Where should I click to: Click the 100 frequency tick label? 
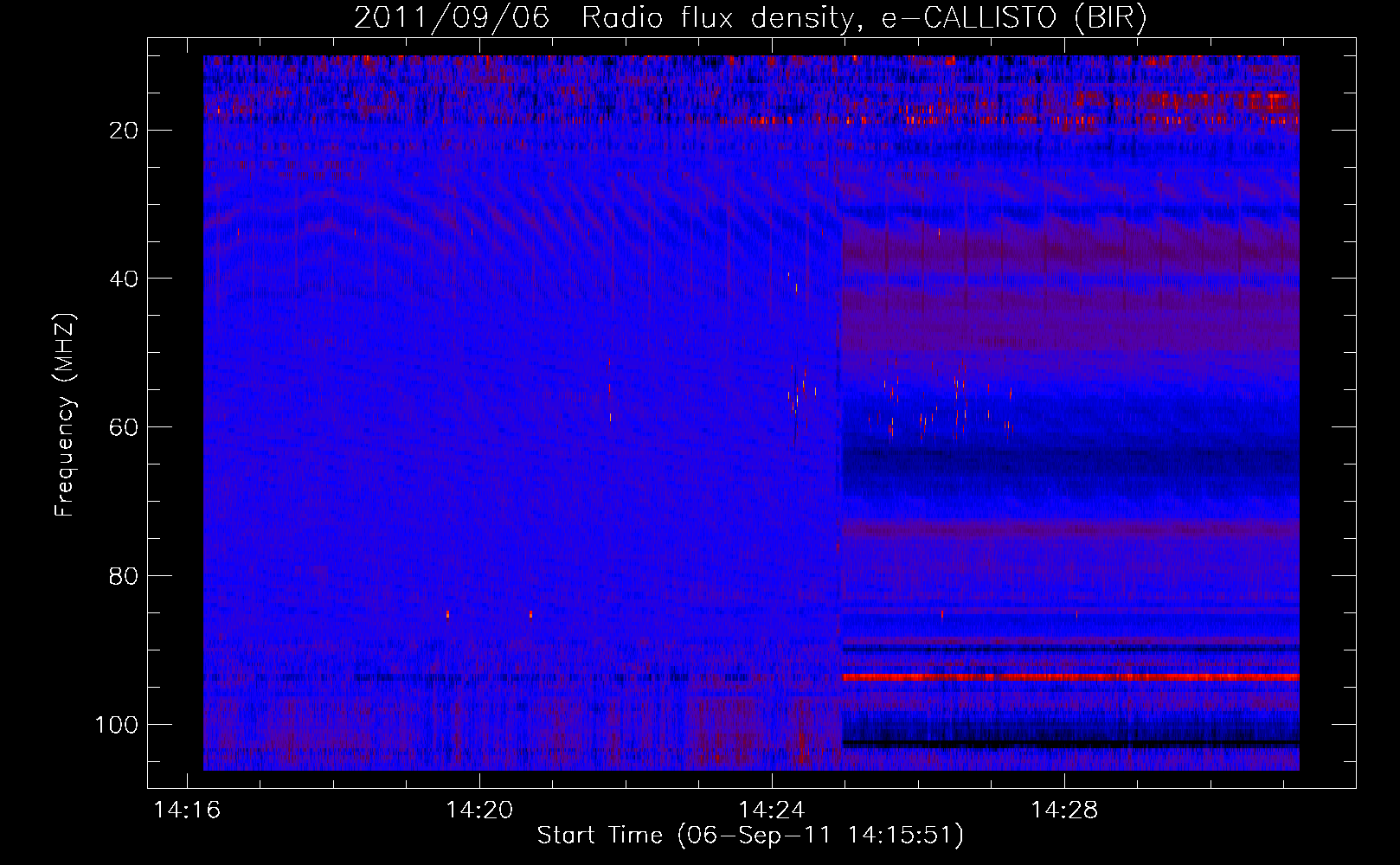coord(117,725)
